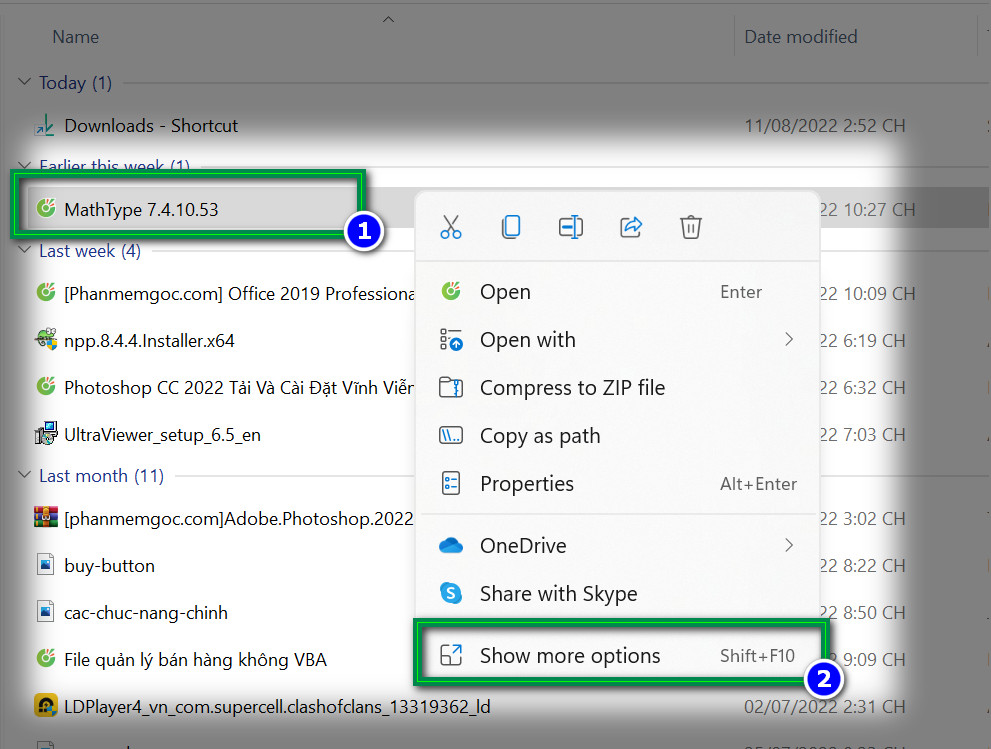Sort by the Date modified column header

tap(801, 37)
